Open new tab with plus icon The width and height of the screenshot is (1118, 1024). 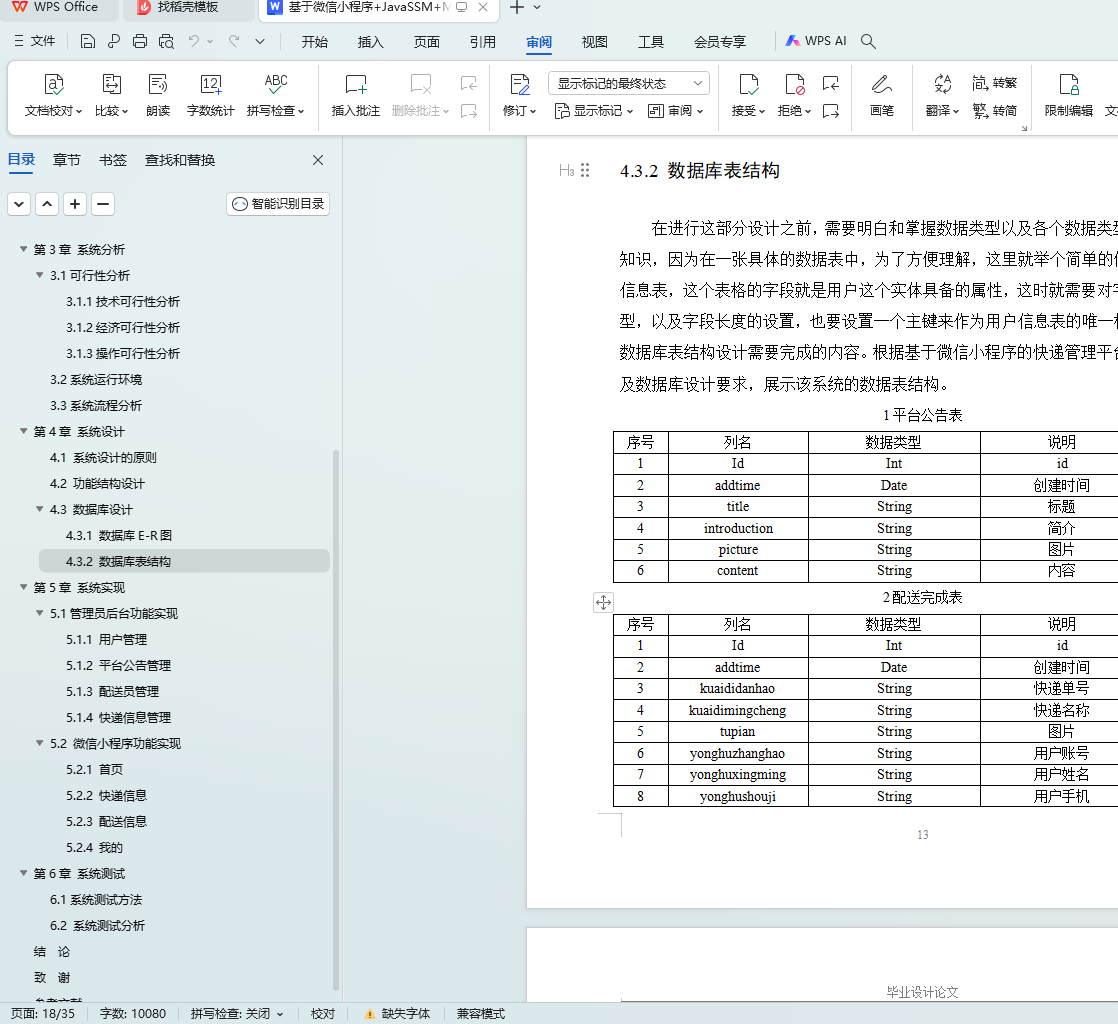(517, 7)
